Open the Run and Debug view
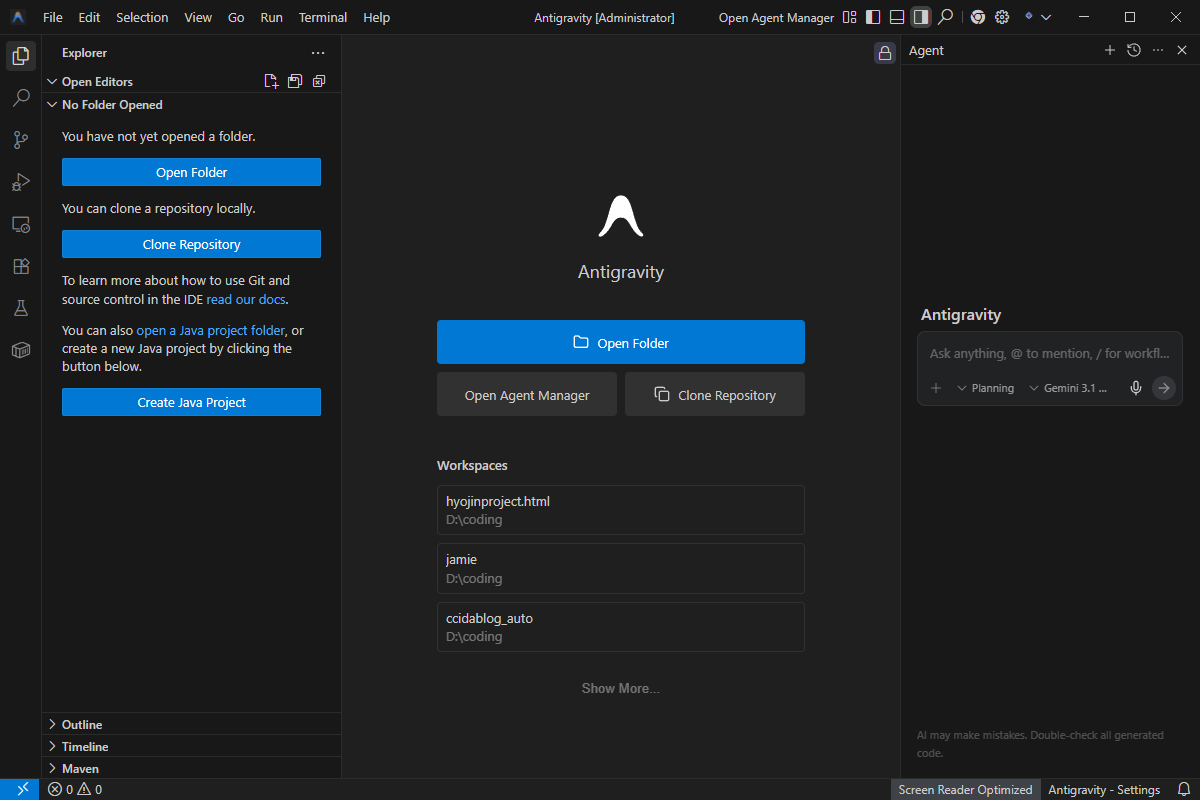1200x800 pixels. (x=20, y=182)
